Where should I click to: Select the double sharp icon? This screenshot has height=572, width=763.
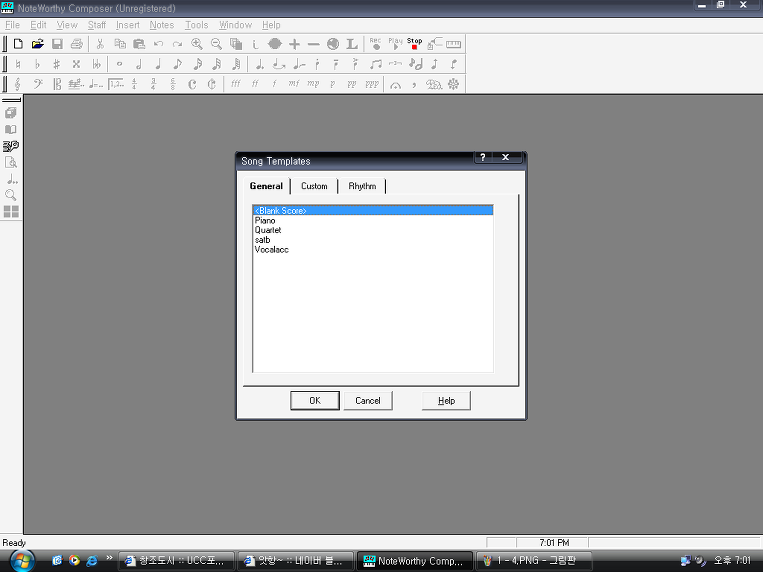(76, 64)
